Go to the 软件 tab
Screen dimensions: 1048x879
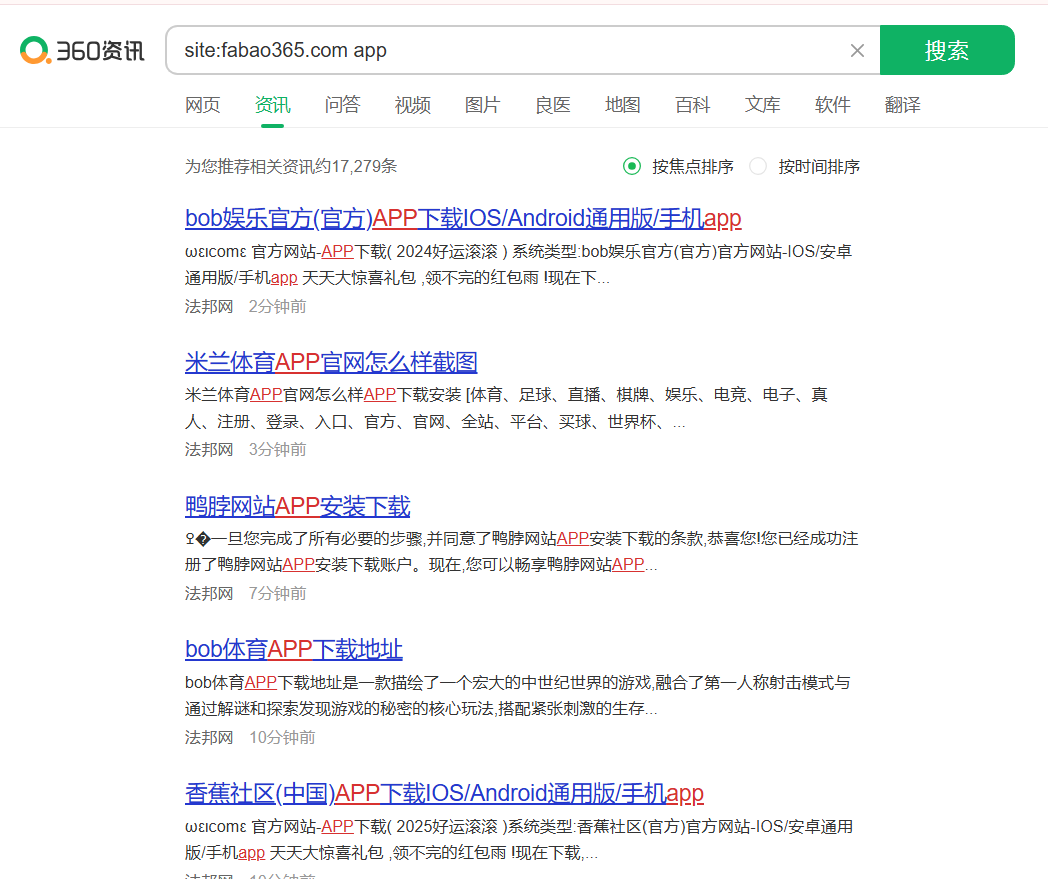pos(832,105)
